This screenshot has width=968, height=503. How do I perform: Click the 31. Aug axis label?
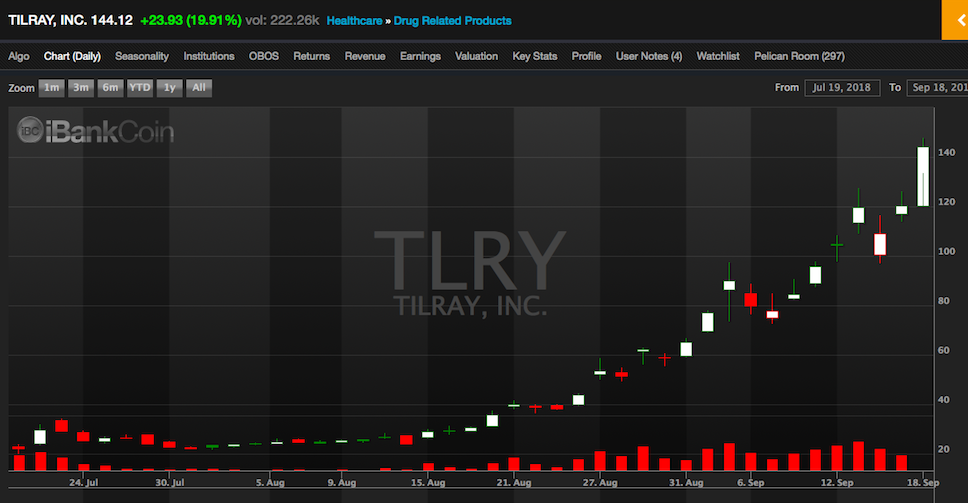686,483
